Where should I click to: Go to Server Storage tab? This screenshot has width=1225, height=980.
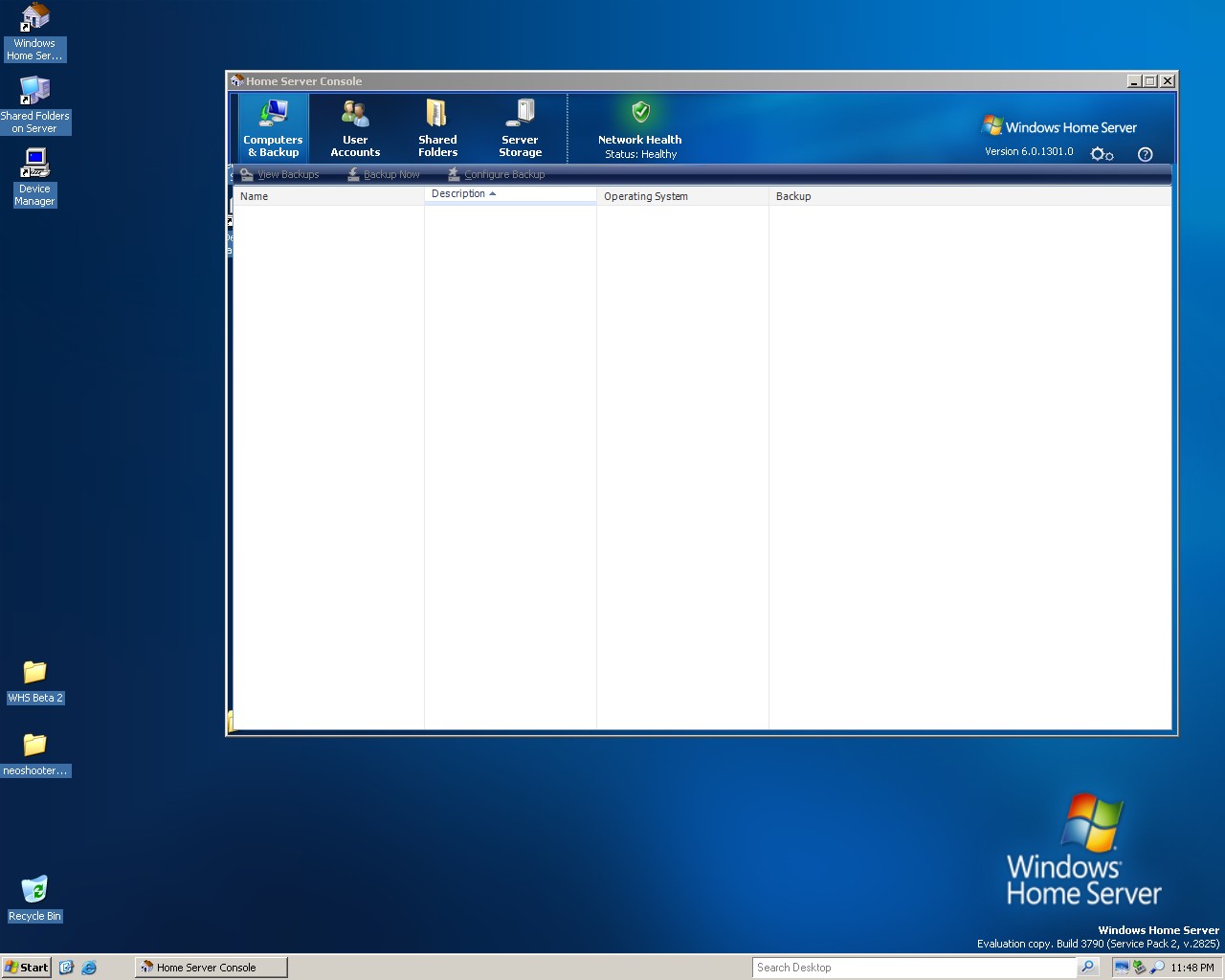pyautogui.click(x=520, y=127)
